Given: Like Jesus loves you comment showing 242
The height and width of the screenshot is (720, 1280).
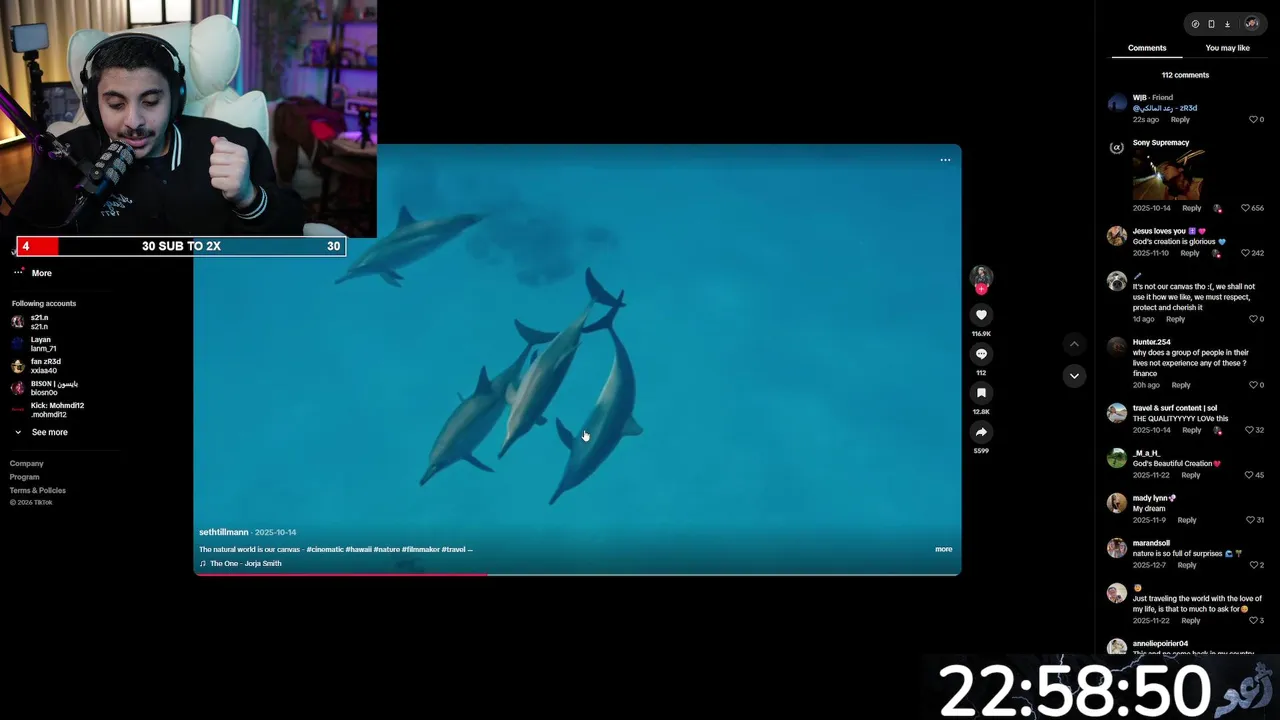Looking at the screenshot, I should [1246, 253].
